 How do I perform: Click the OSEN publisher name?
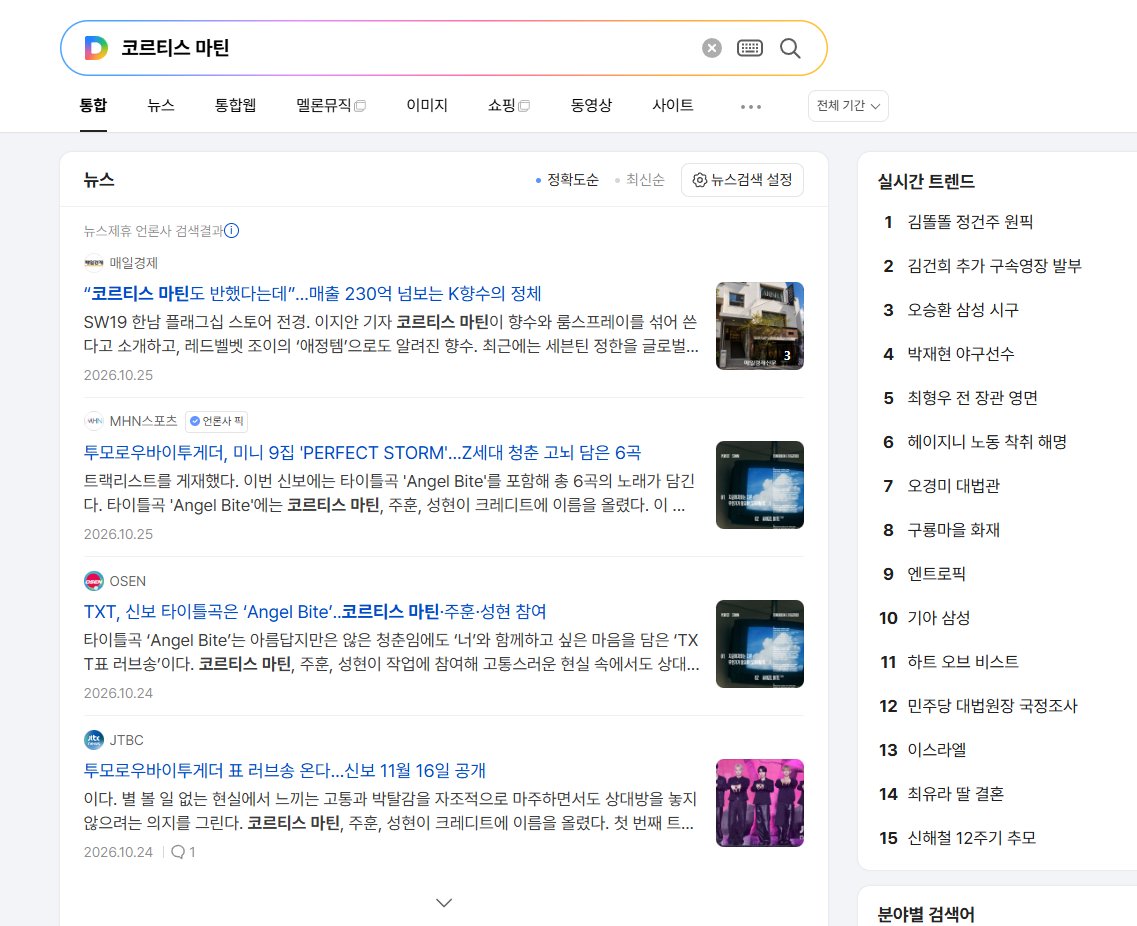point(128,581)
